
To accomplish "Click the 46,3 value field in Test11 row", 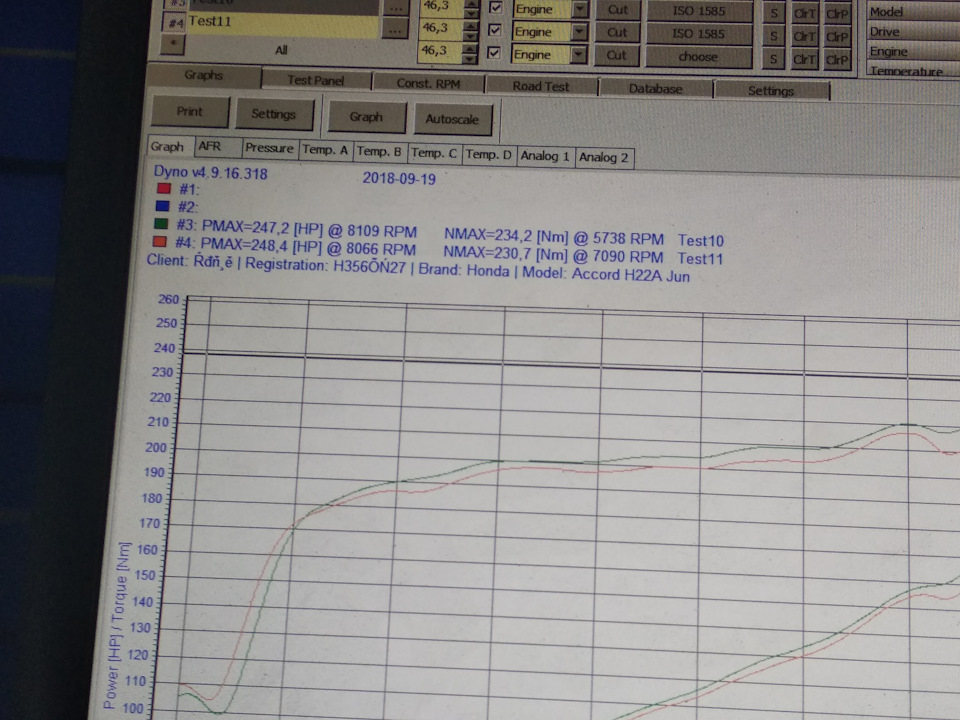I will [441, 29].
